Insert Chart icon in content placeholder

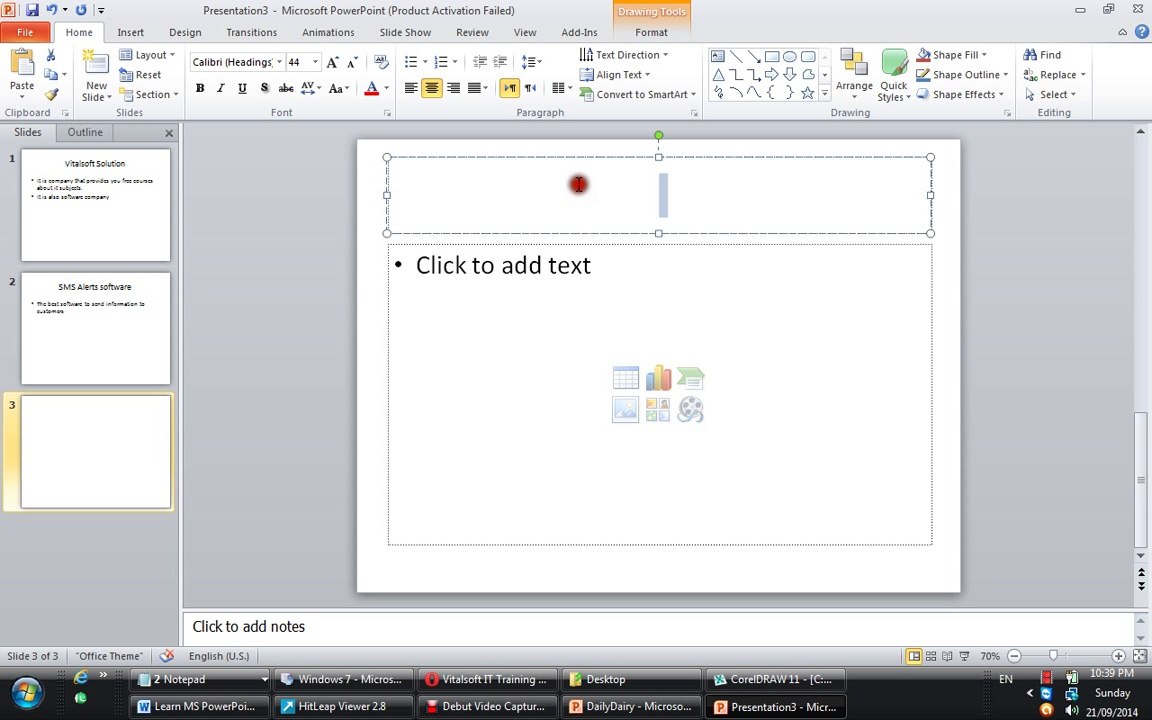coord(658,378)
